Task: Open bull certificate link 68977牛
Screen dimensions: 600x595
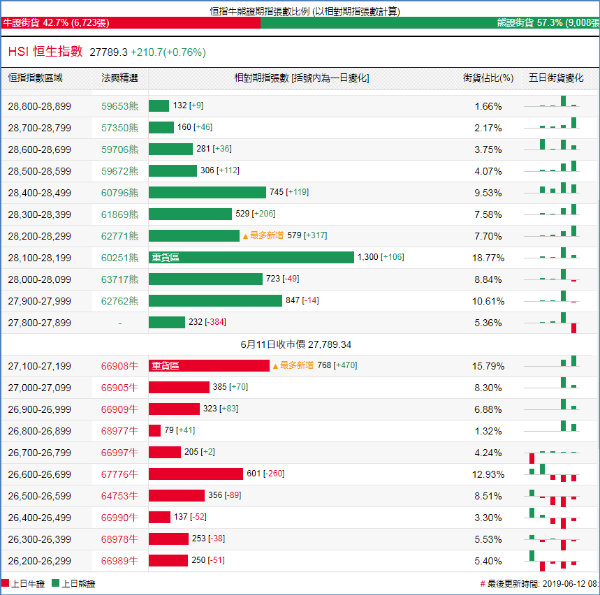Action: pyautogui.click(x=119, y=431)
